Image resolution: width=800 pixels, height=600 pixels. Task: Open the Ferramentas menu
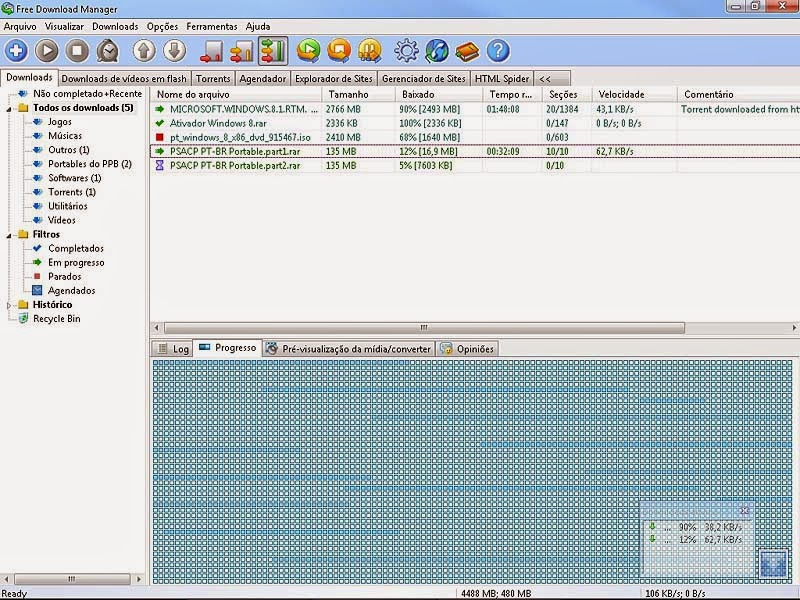pos(212,27)
